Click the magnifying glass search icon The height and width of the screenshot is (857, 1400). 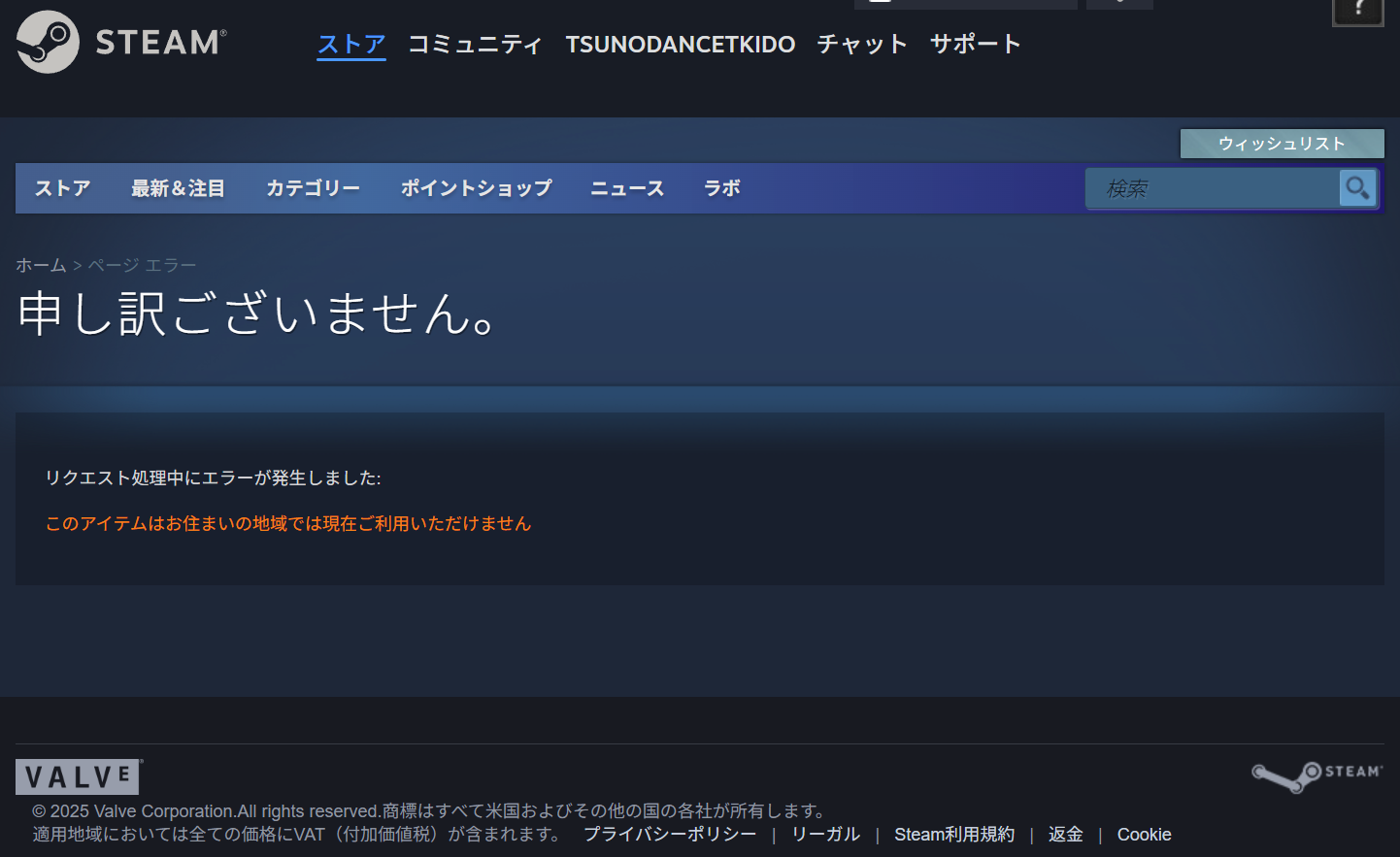tap(1357, 187)
